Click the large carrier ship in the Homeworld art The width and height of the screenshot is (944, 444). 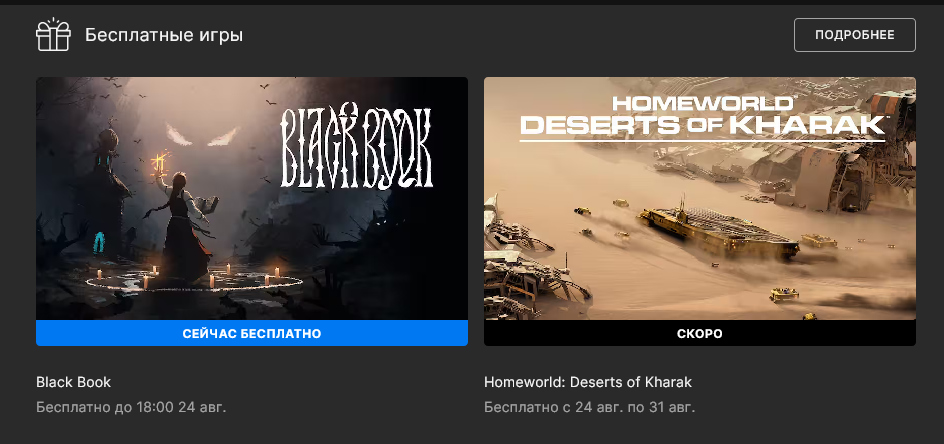[x=718, y=230]
